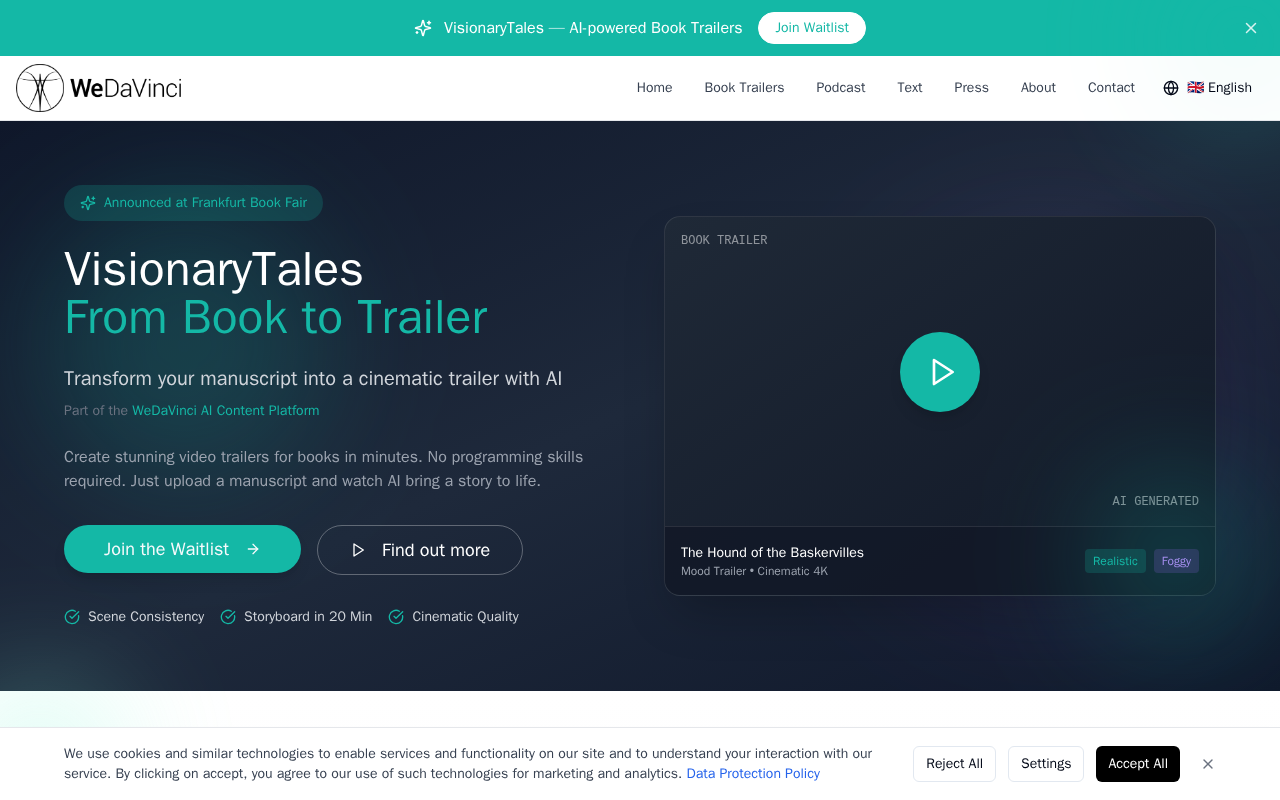
Task: Click The Hound of the Baskervilles title
Action: click(x=772, y=553)
